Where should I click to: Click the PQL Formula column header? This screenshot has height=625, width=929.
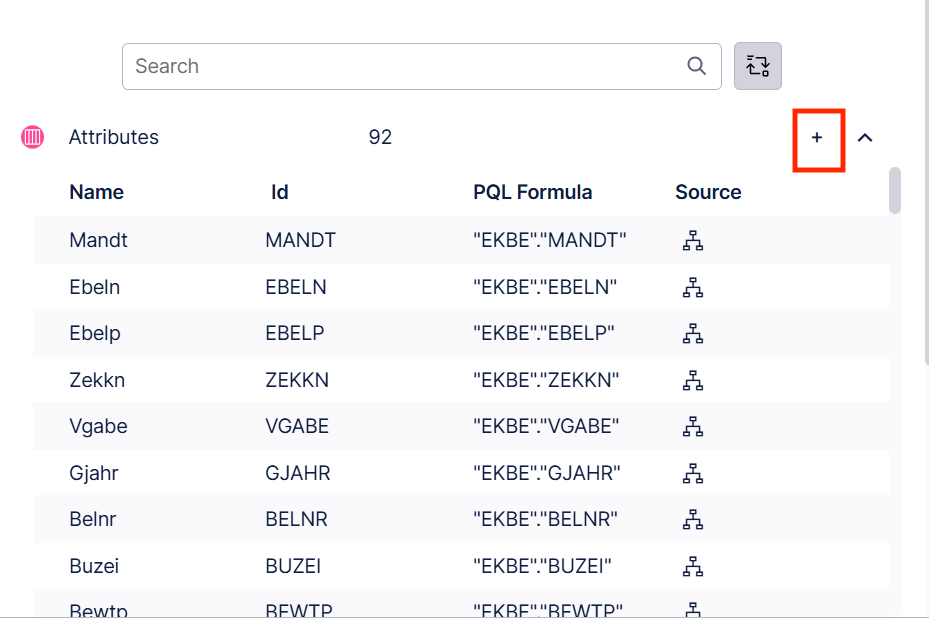click(532, 192)
